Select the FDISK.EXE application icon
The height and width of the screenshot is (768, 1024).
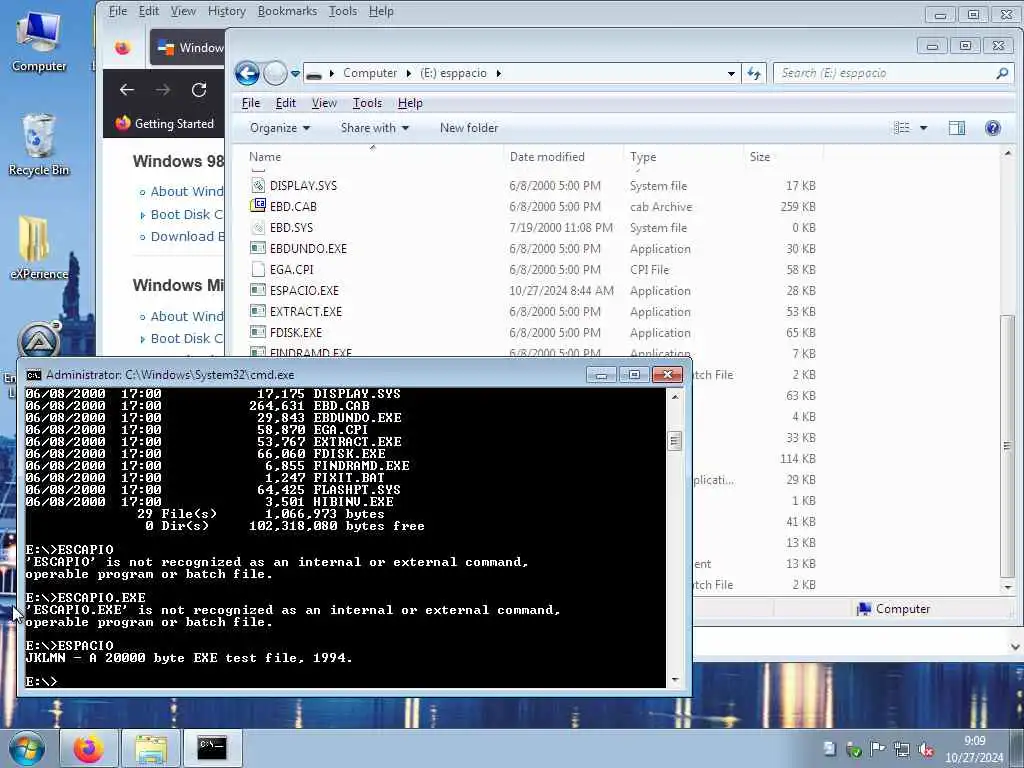point(258,332)
